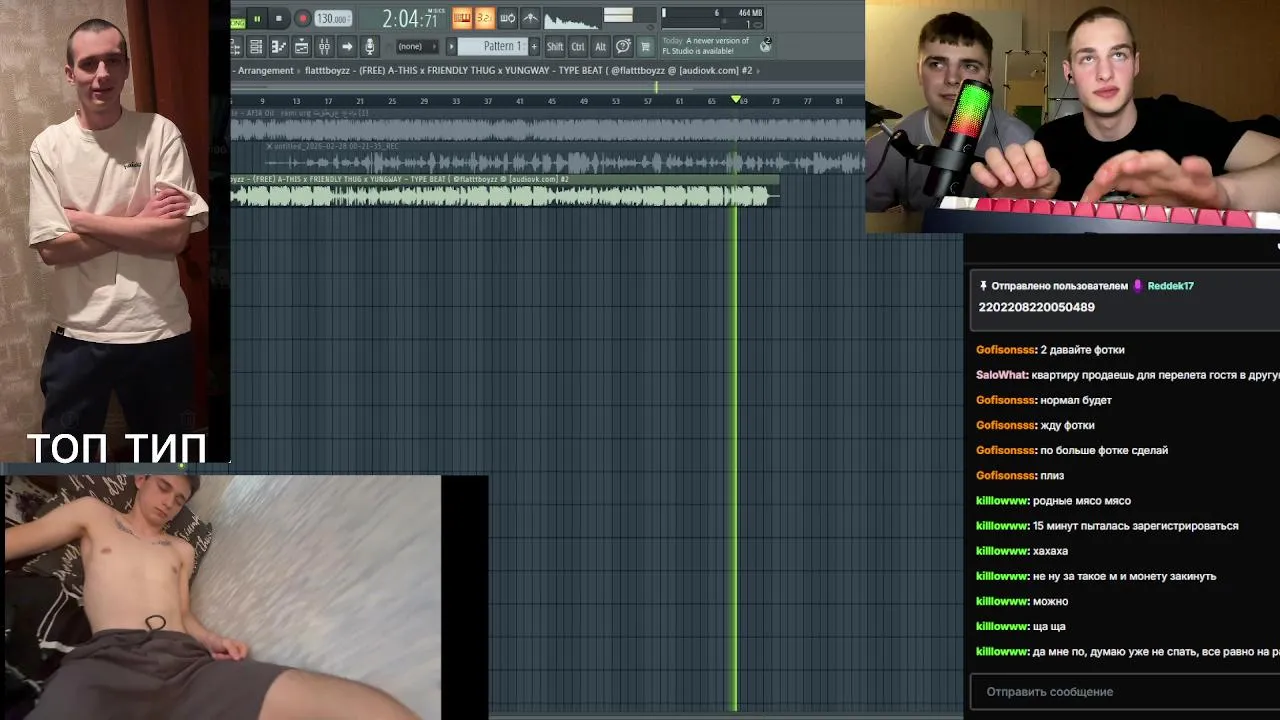Screen dimensions: 1280x720
Task: Stop playback with the square button
Action: pyautogui.click(x=279, y=18)
